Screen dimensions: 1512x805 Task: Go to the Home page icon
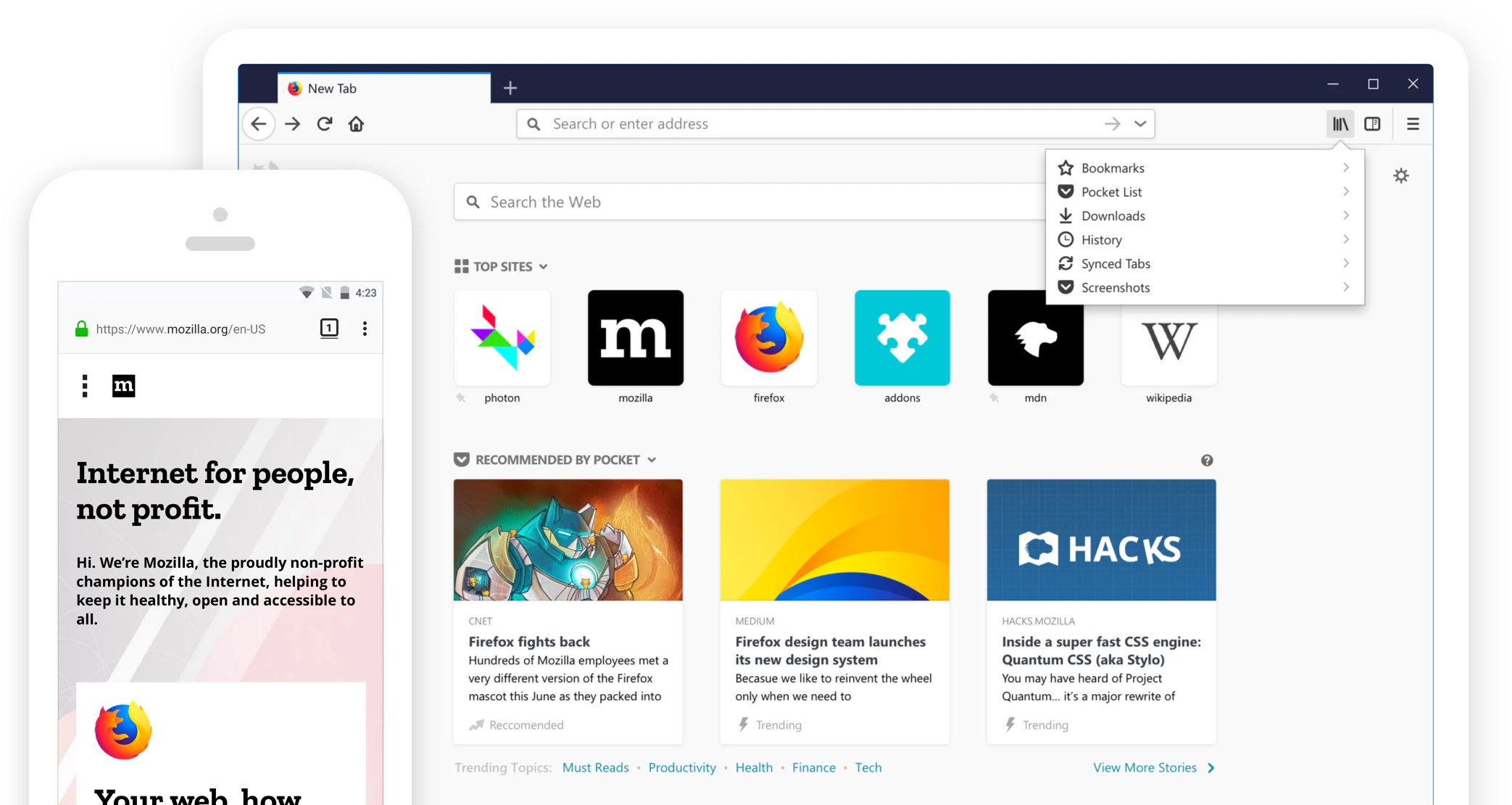tap(356, 124)
